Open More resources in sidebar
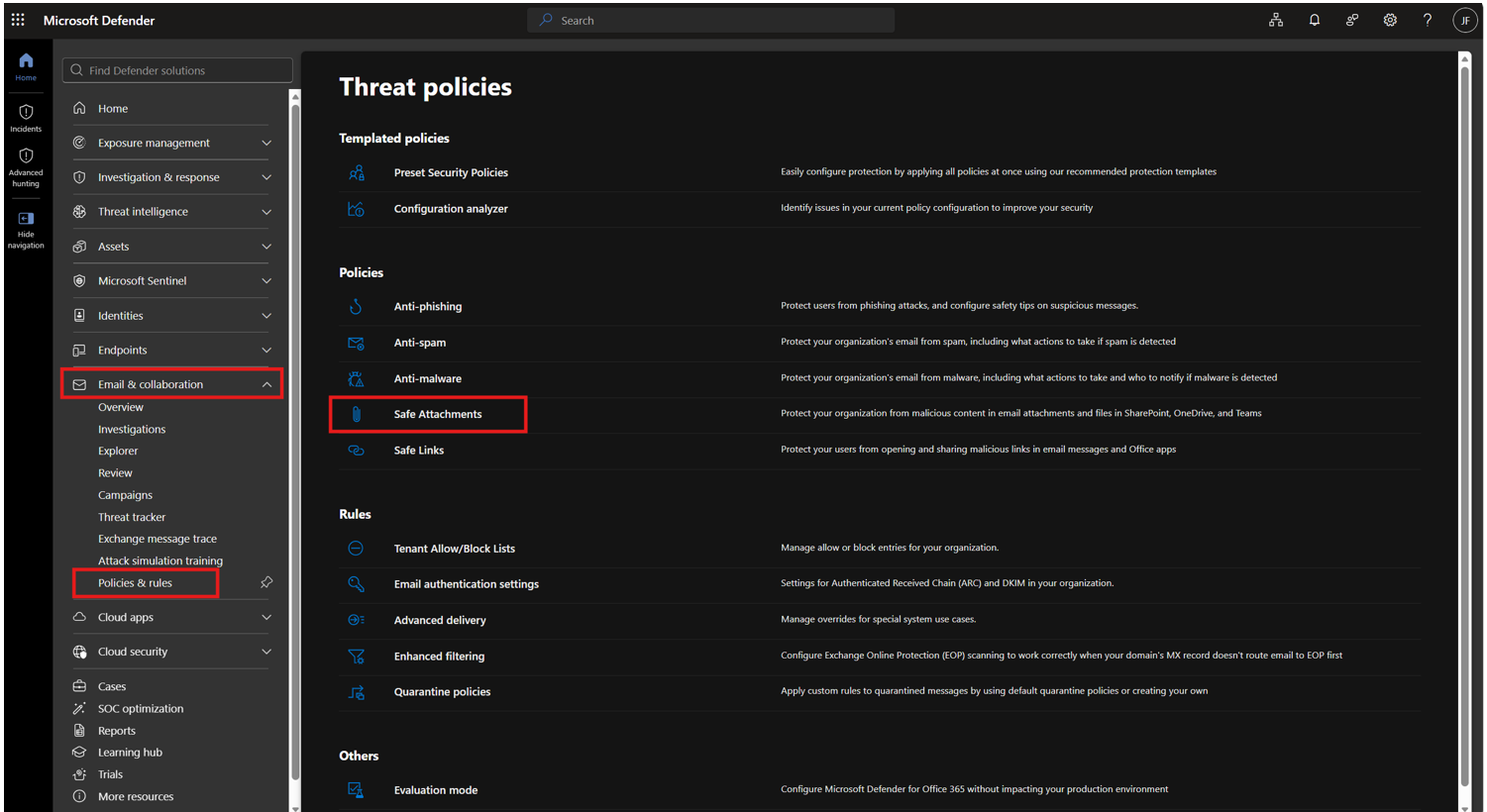The width and height of the screenshot is (1487, 812). [136, 797]
